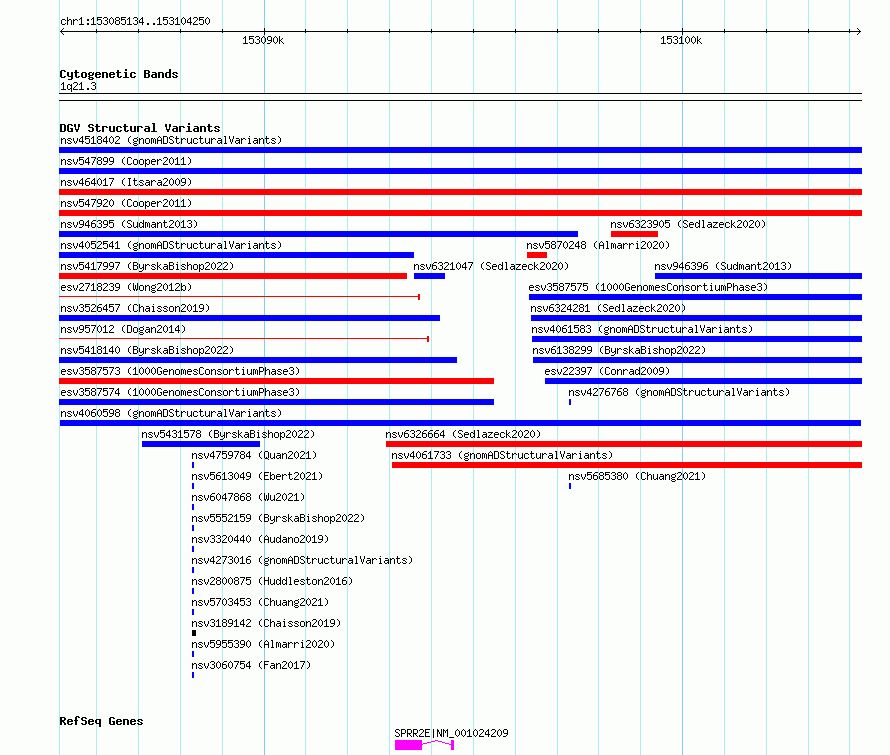Click the blue nsv6321047 Sedlazeck2020 bar
Viewport: 890px width, 755px height.
[429, 276]
